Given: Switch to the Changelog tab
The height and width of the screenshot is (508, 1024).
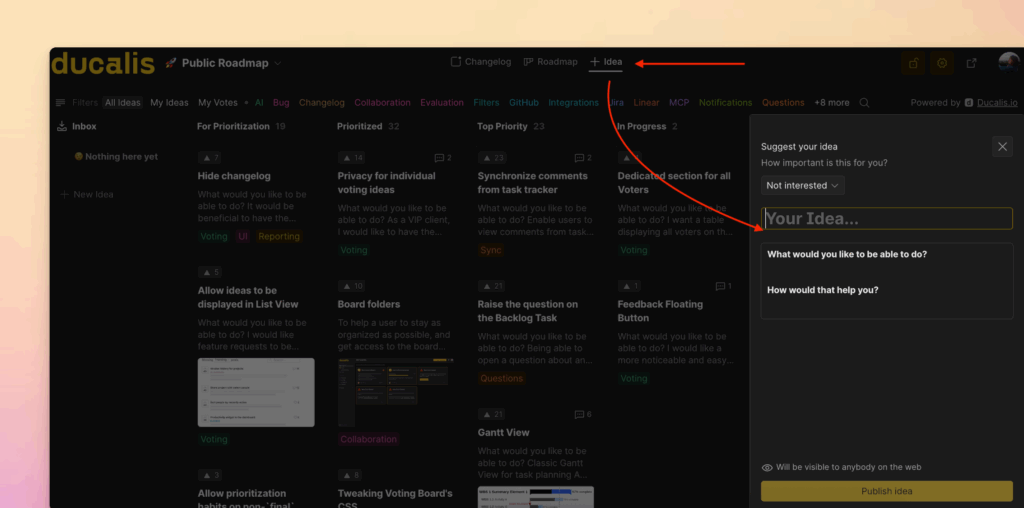Looking at the screenshot, I should (480, 62).
